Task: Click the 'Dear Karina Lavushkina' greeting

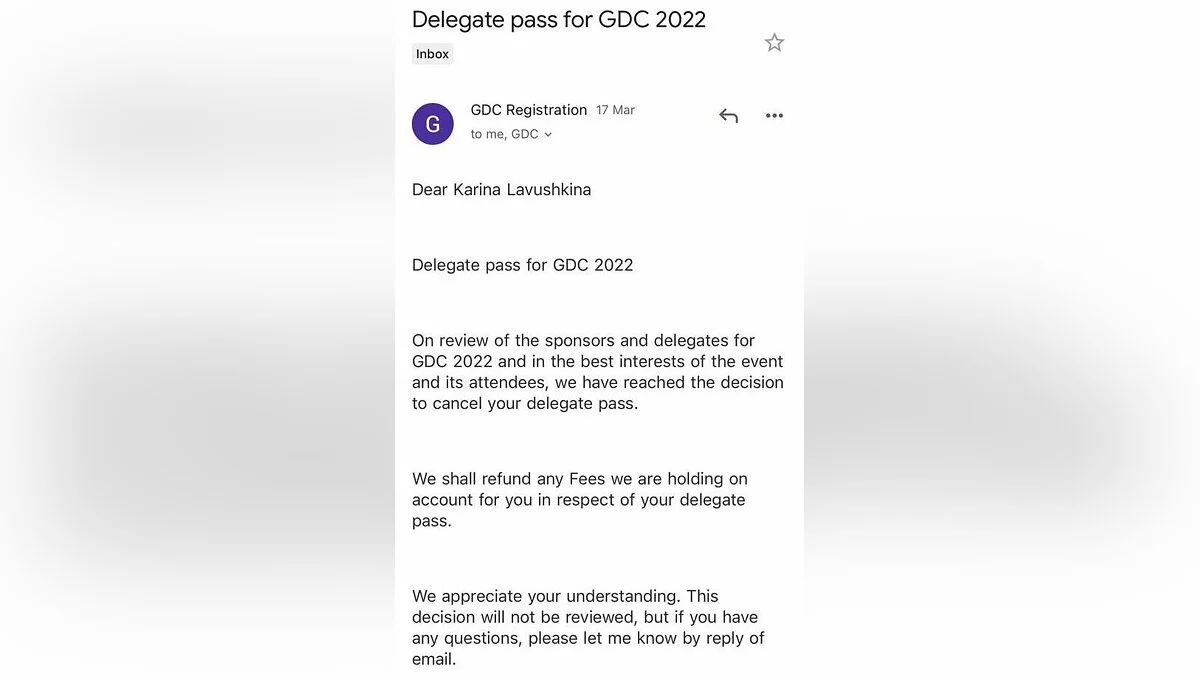Action: pyautogui.click(x=501, y=189)
